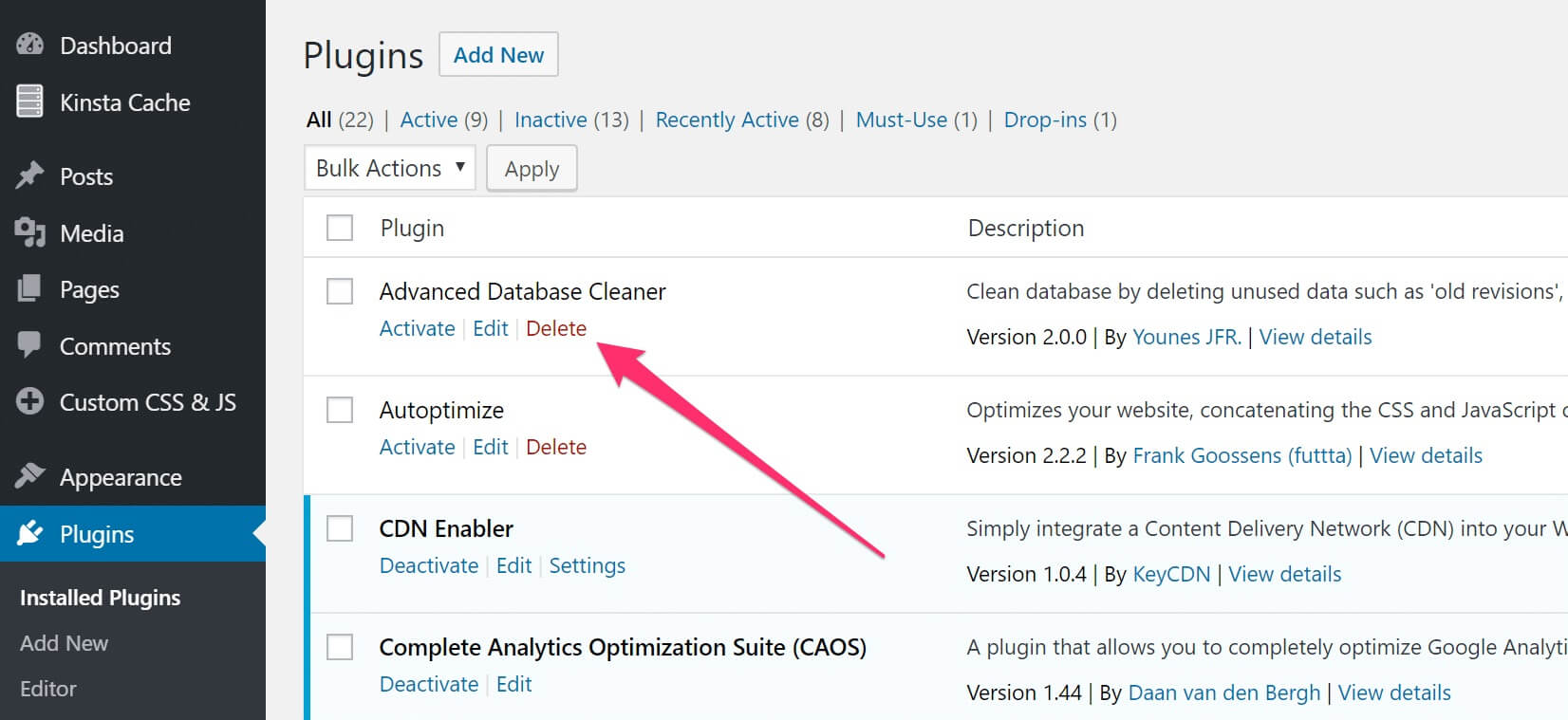Filter plugins by Inactive
This screenshot has width=1568, height=720.
click(551, 120)
